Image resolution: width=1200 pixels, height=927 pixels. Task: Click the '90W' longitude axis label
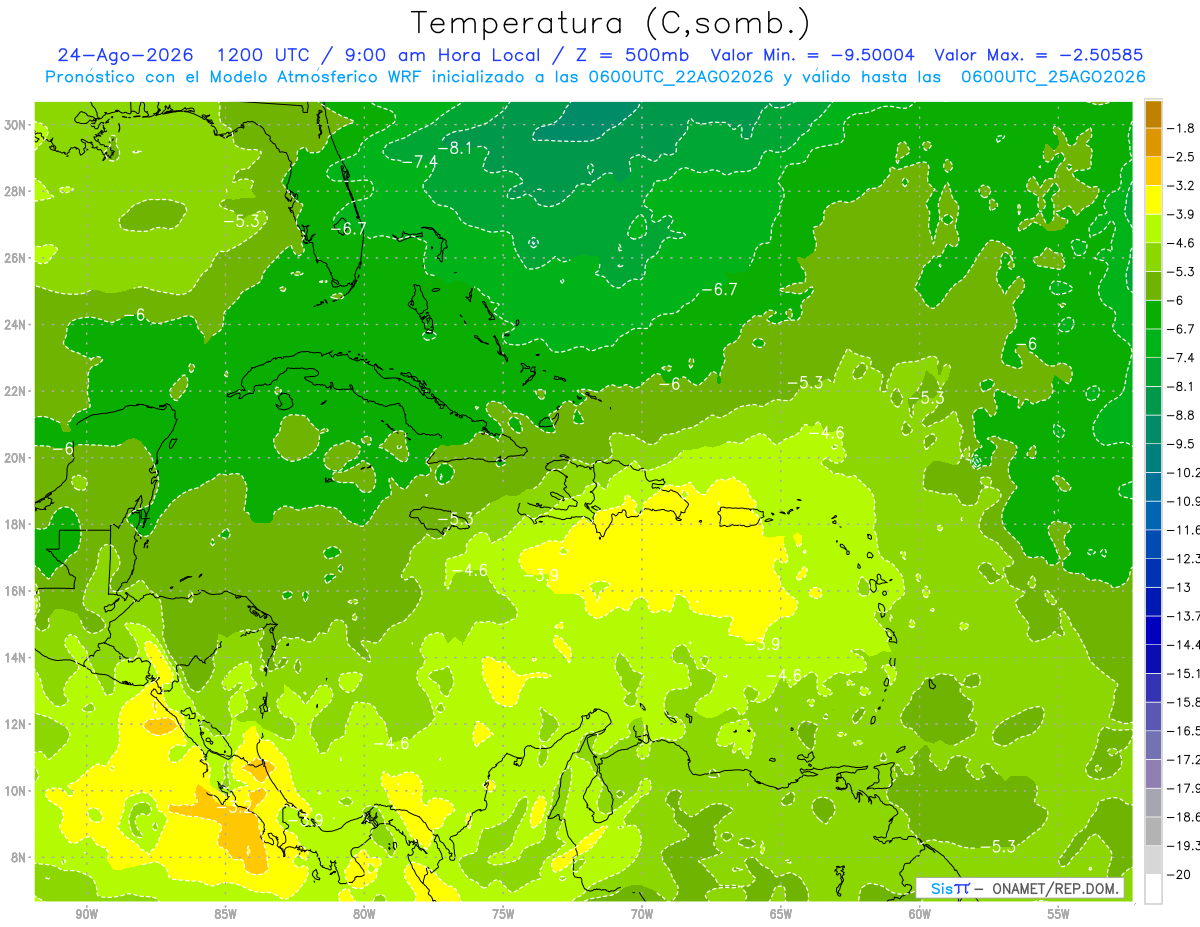point(86,914)
